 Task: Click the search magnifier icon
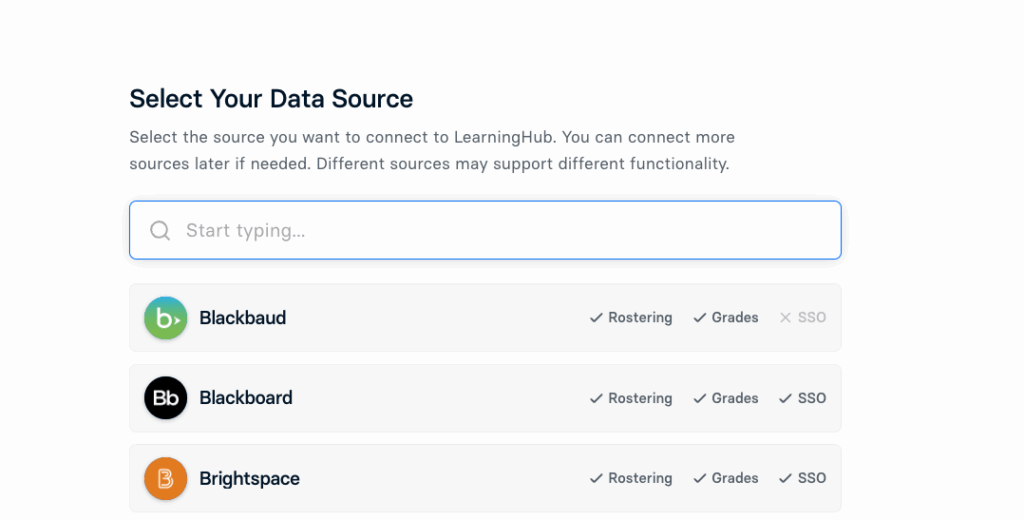[160, 231]
